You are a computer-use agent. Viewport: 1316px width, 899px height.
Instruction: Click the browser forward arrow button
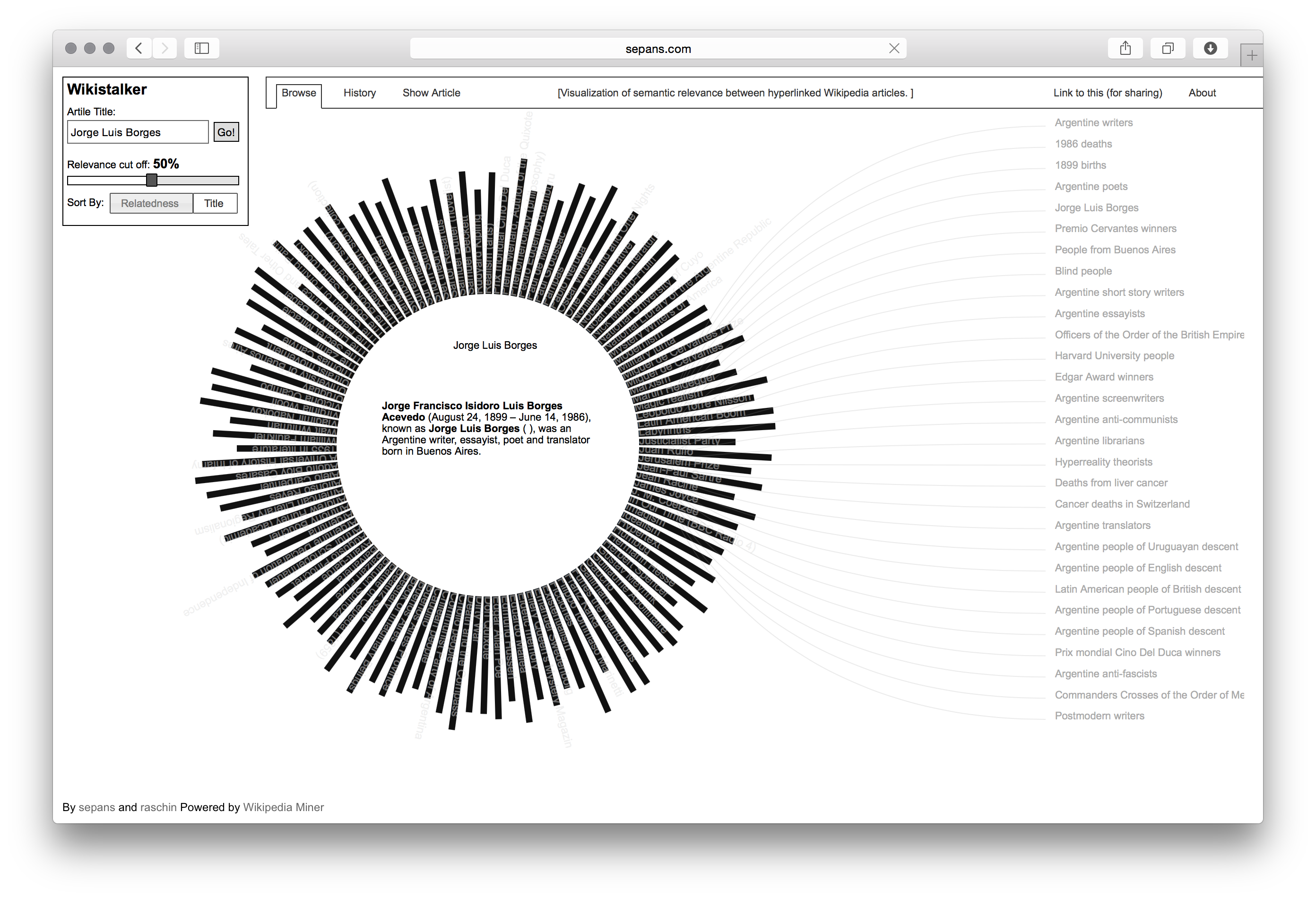165,48
